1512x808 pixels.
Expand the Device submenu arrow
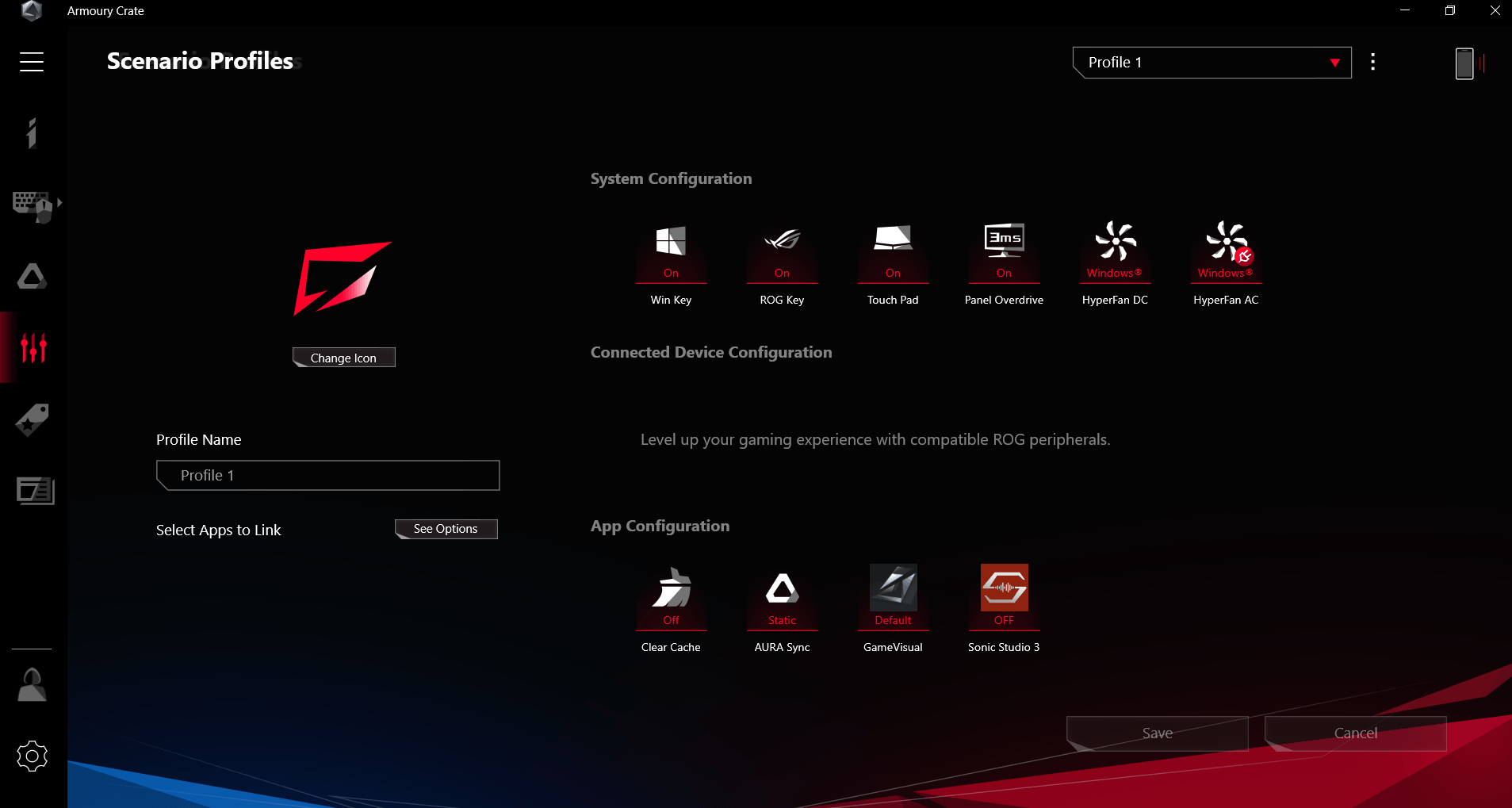click(x=59, y=202)
